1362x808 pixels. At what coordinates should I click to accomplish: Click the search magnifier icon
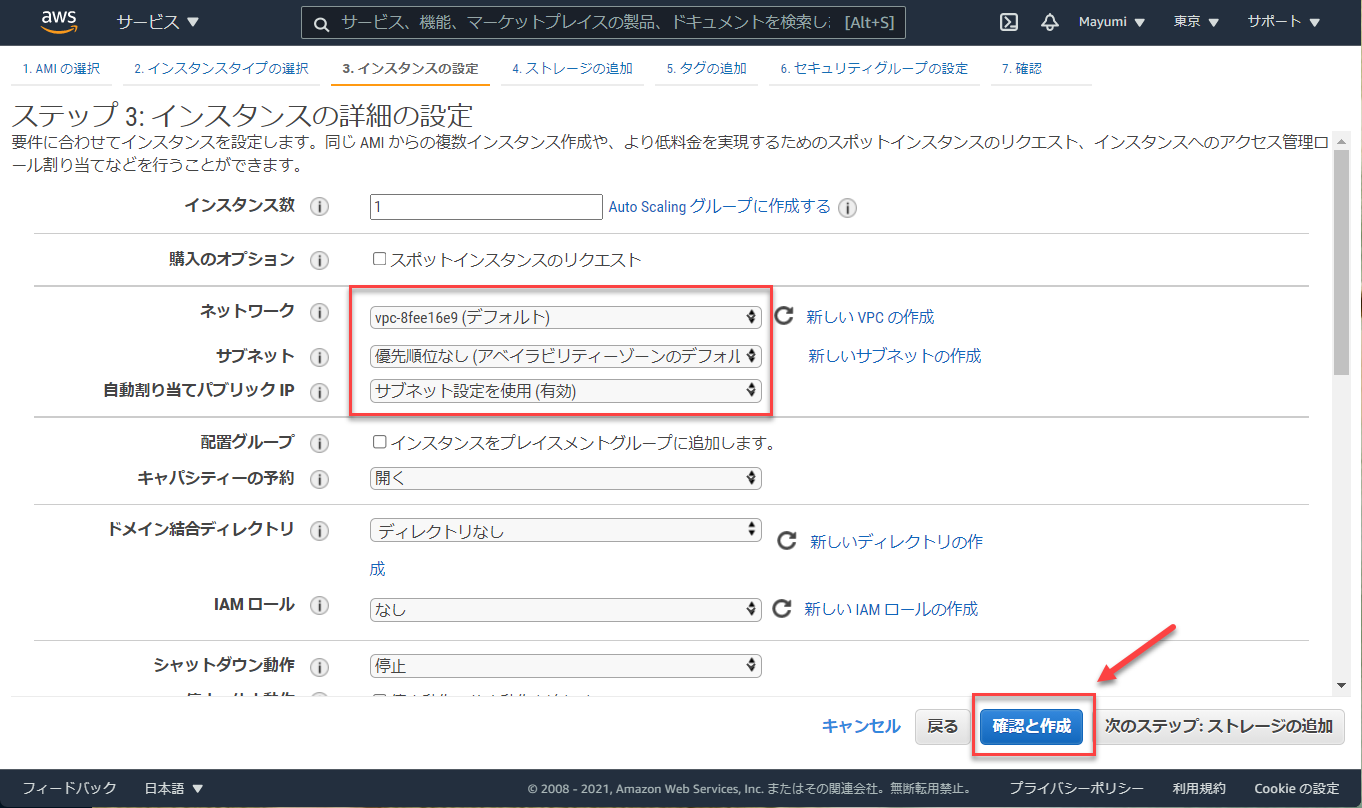(321, 24)
